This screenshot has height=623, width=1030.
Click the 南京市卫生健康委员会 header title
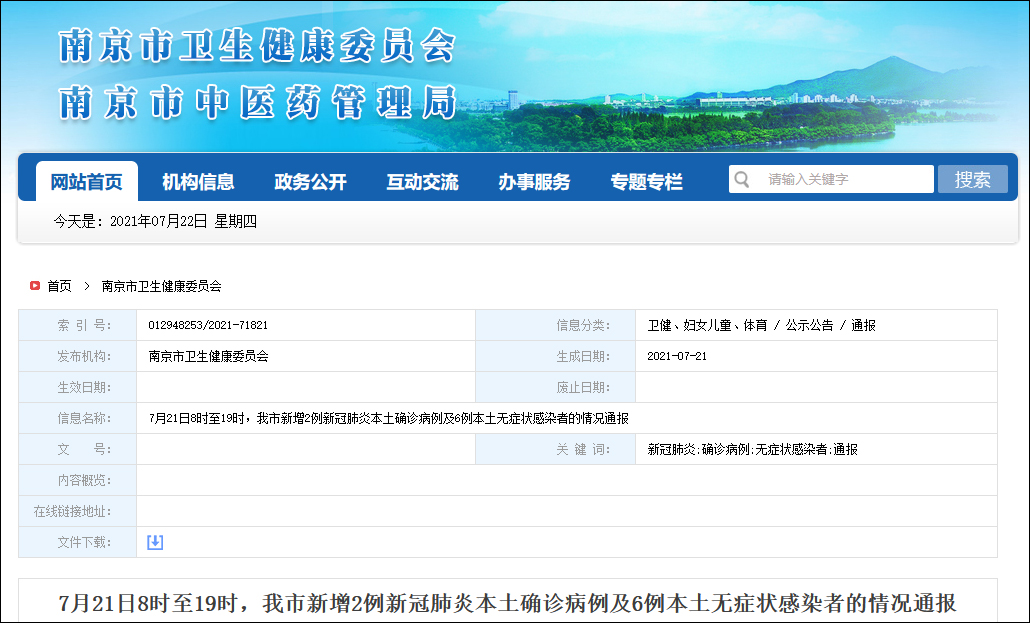(257, 45)
